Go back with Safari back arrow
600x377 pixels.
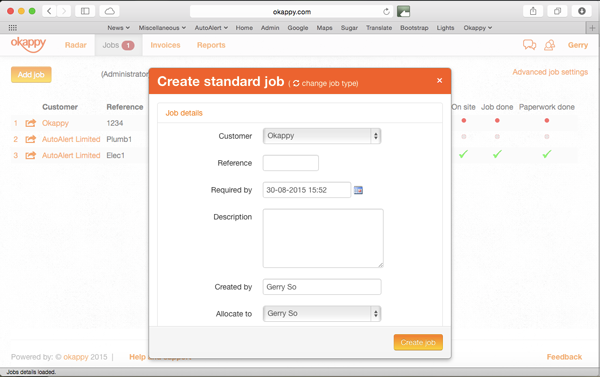tap(49, 11)
